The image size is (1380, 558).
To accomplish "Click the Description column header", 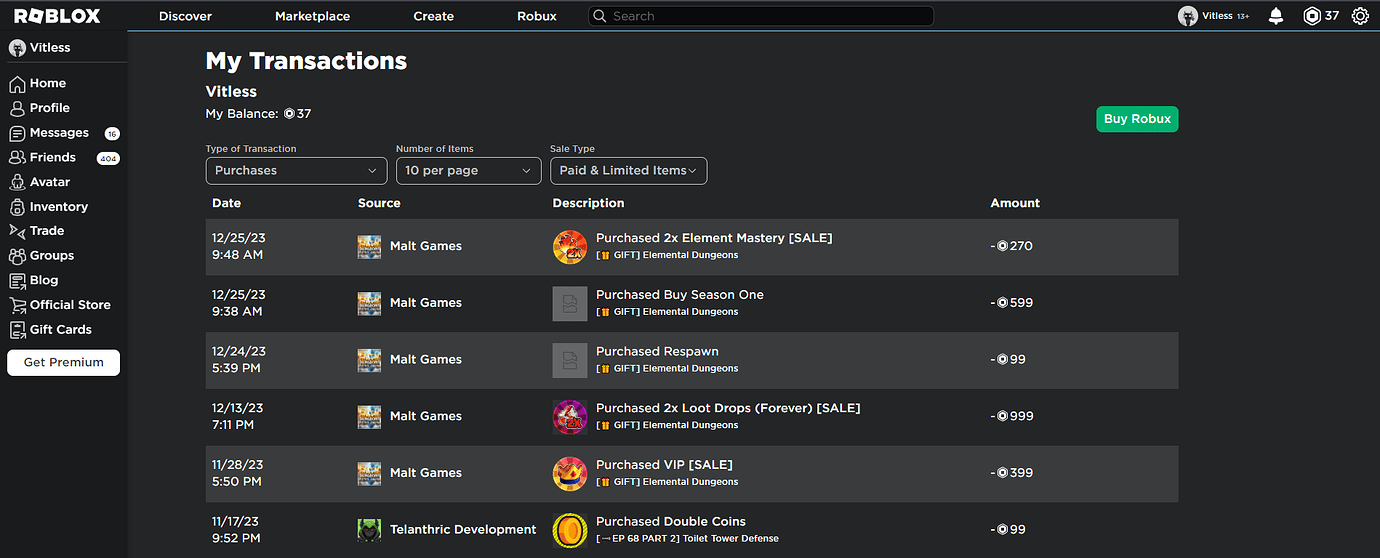I will pyautogui.click(x=588, y=203).
